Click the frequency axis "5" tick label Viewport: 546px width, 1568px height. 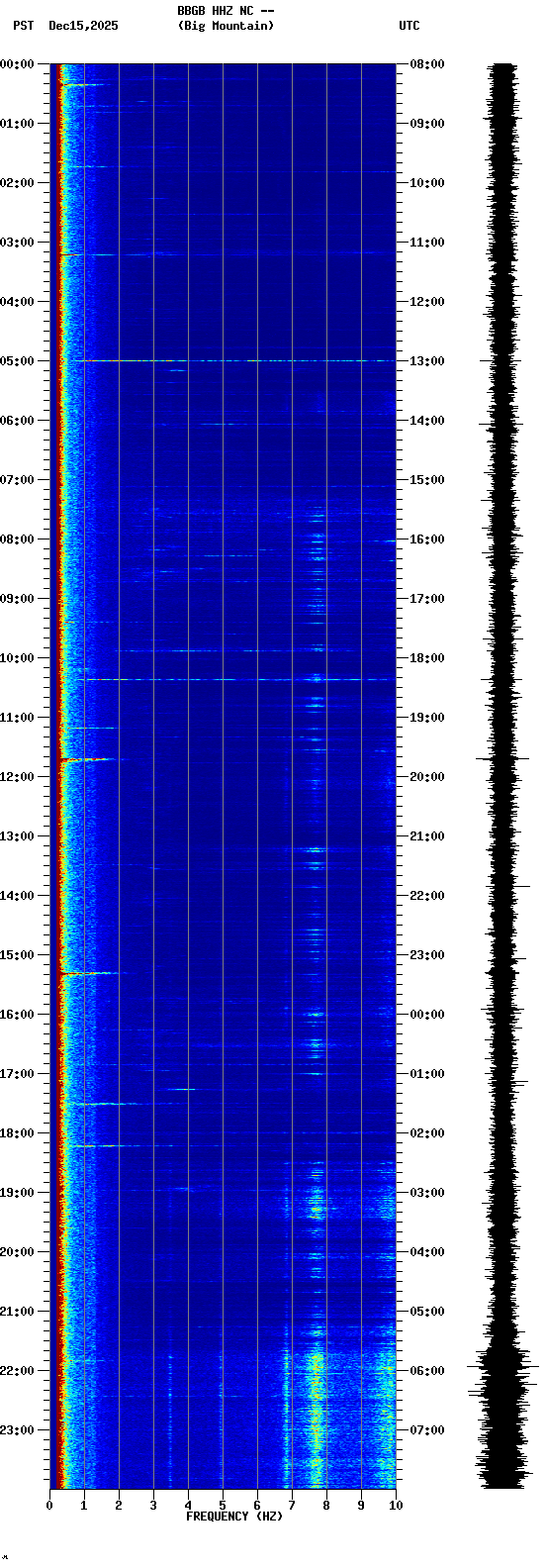pyautogui.click(x=223, y=1506)
